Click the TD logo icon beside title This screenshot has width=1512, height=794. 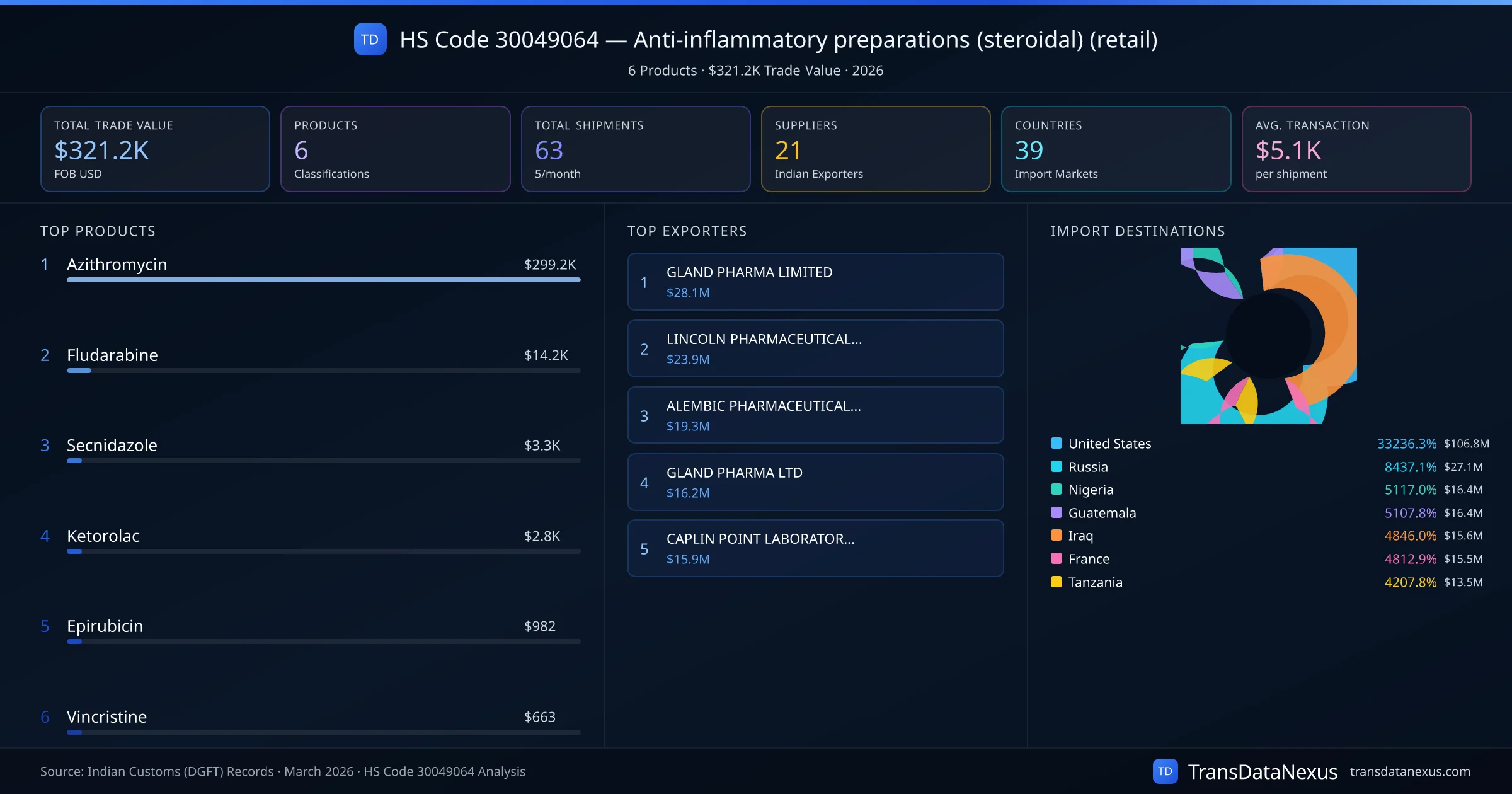[x=370, y=40]
